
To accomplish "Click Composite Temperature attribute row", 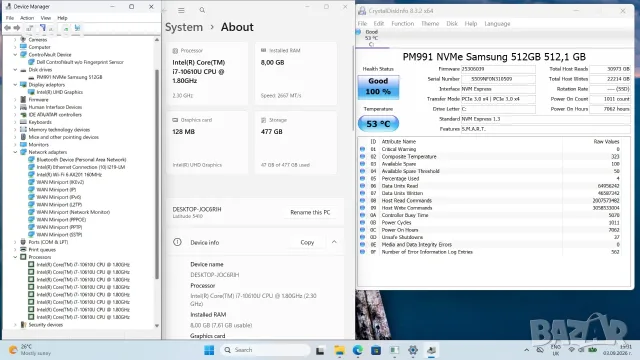I will click(x=490, y=156).
